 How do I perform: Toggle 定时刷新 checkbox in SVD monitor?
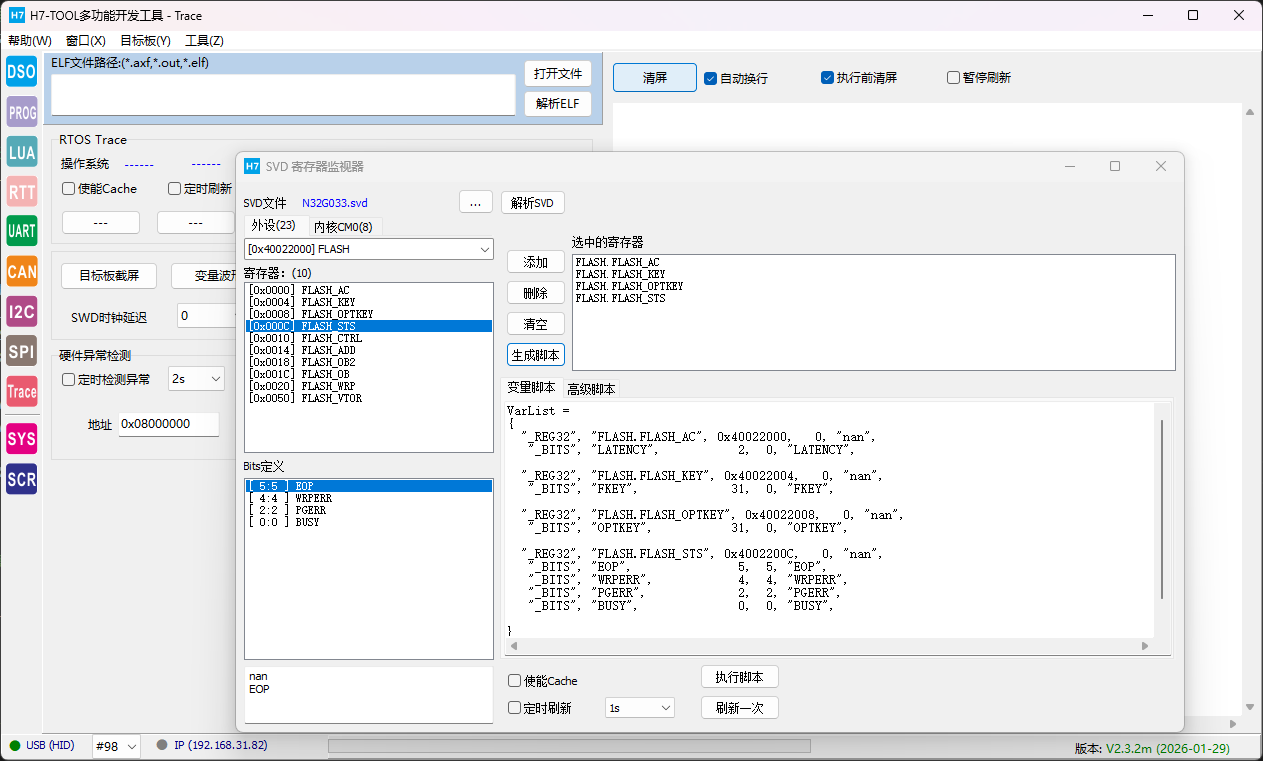(x=515, y=708)
